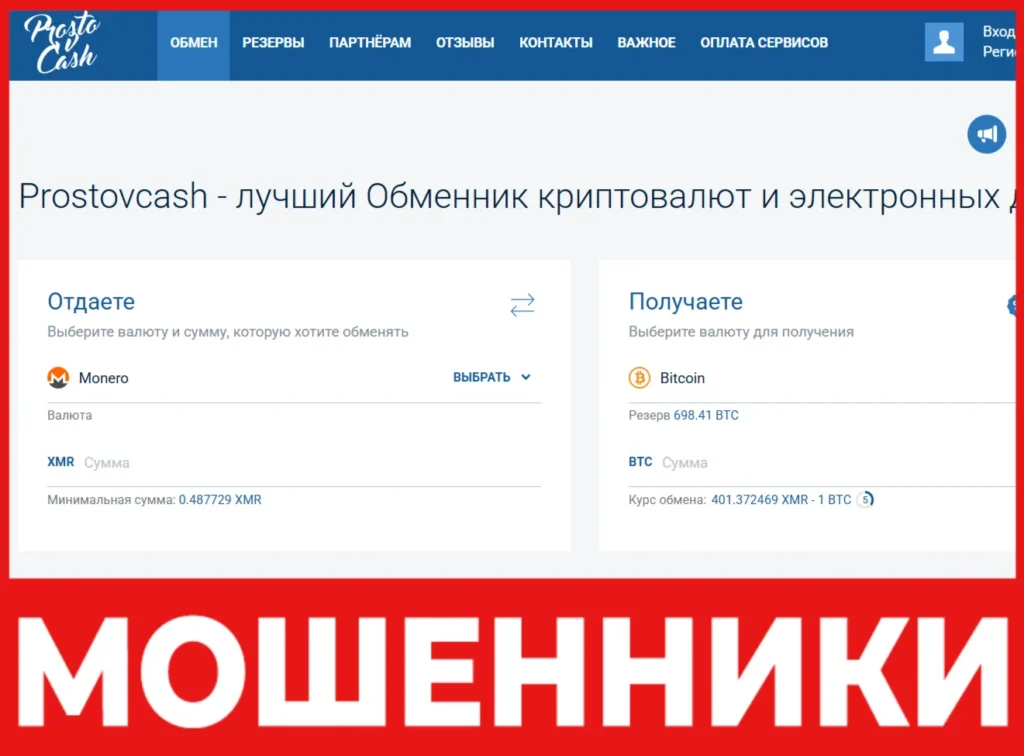1024x756 pixels.
Task: Click the swap currencies arrows icon
Action: pos(522,305)
